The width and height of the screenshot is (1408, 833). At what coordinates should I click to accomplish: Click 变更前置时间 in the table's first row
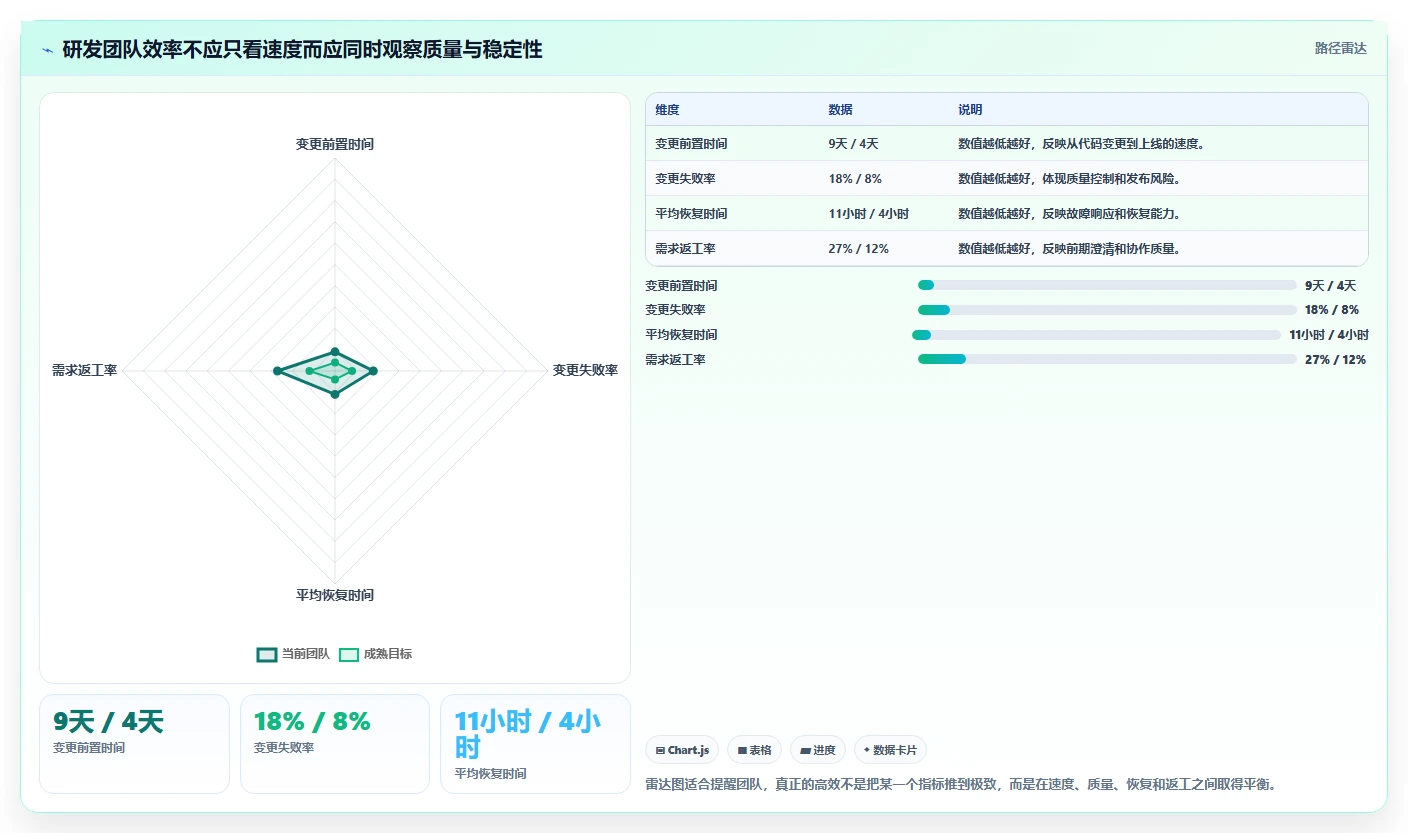[691, 144]
